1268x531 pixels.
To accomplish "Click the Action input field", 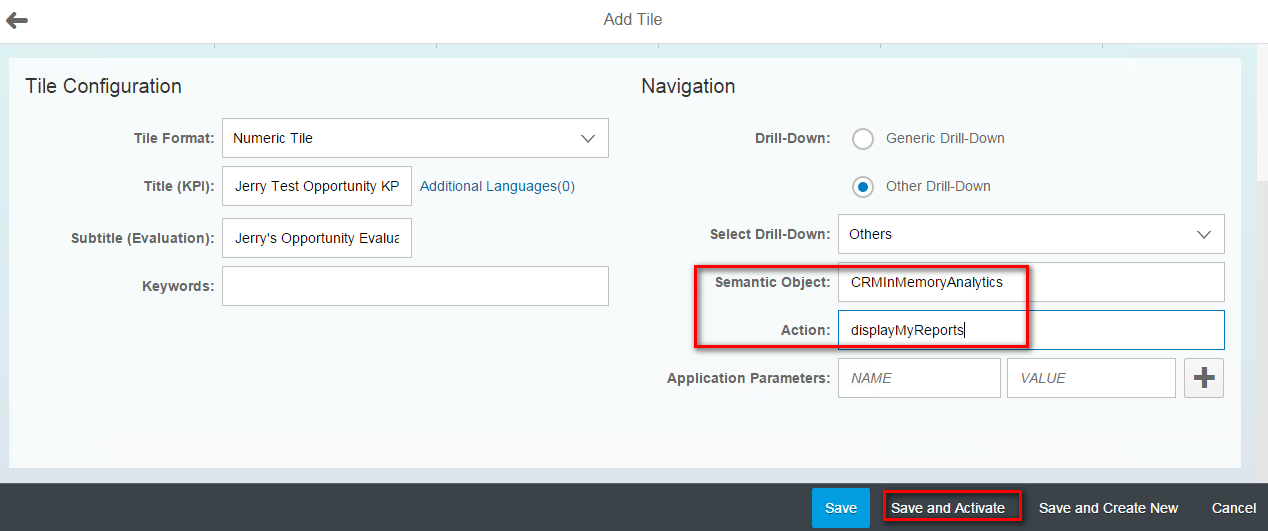I will pos(1031,330).
